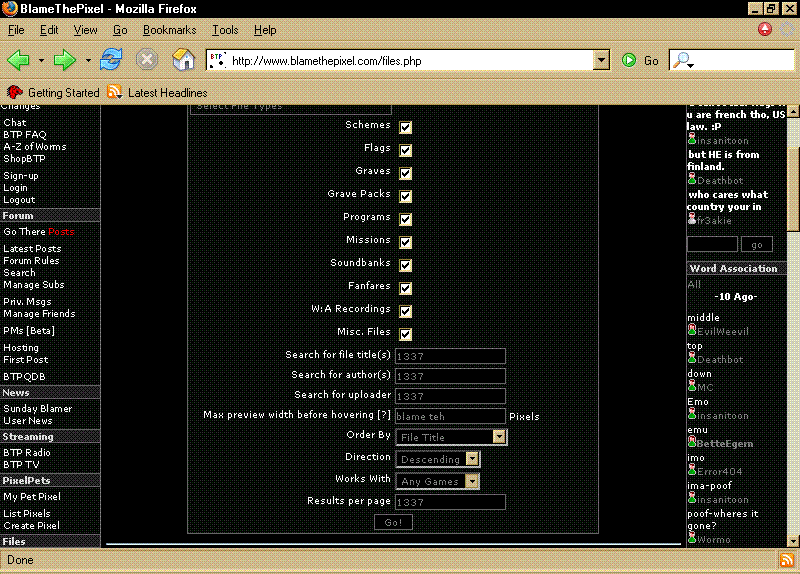Viewport: 800px width, 574px height.
Task: Uncheck the Flags checkbox
Action: [406, 150]
